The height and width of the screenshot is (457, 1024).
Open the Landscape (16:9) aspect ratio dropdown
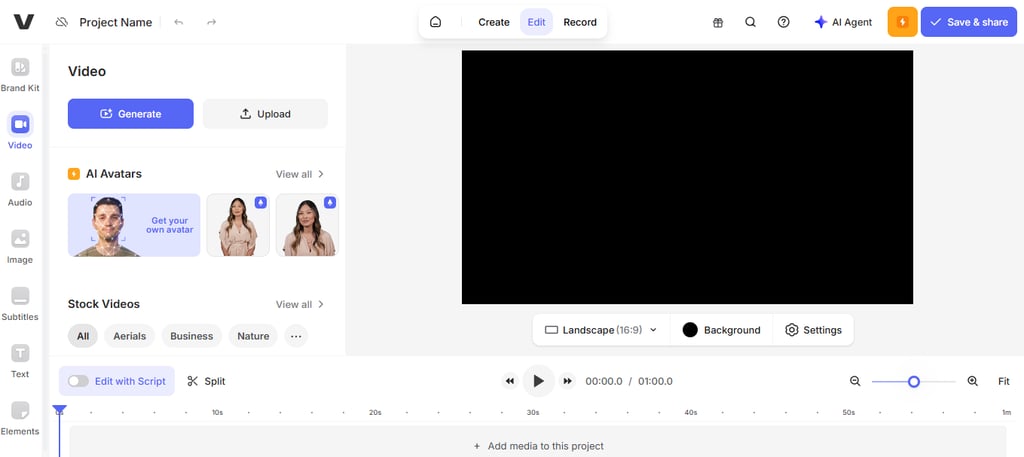tap(601, 330)
